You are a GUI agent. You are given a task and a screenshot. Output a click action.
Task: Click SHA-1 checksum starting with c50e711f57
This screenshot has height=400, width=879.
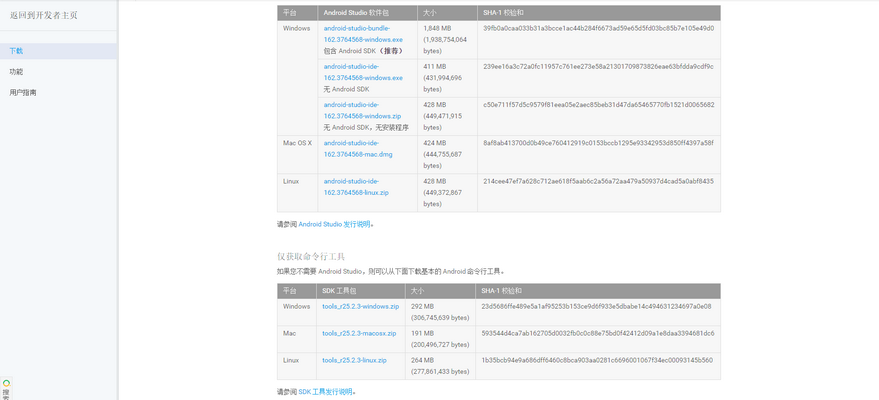(598, 104)
